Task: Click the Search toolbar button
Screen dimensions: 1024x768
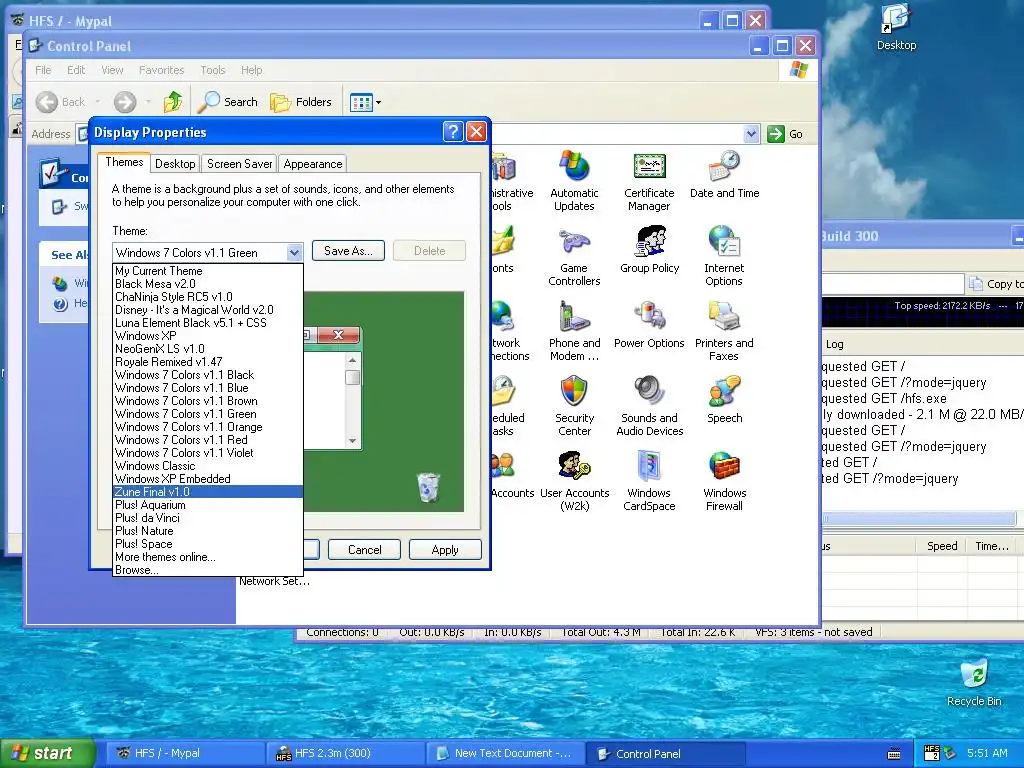Action: (x=228, y=102)
